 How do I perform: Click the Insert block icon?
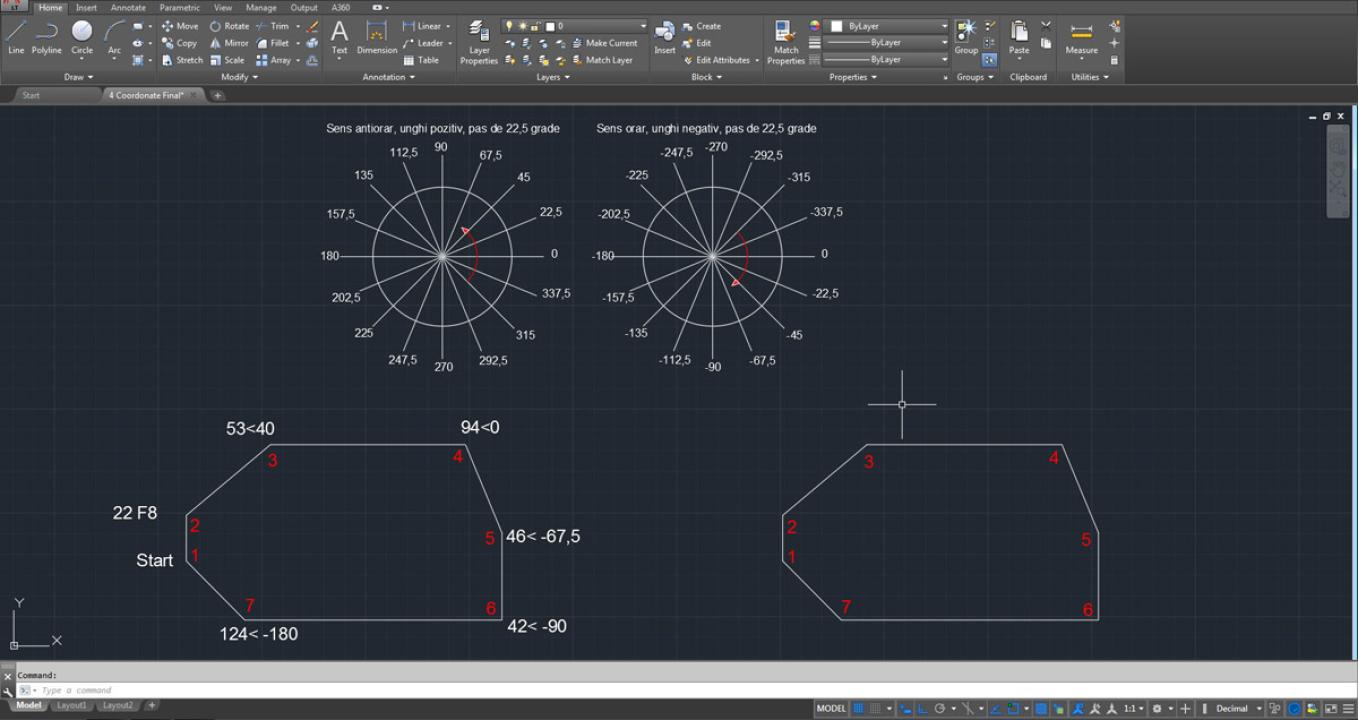(665, 38)
